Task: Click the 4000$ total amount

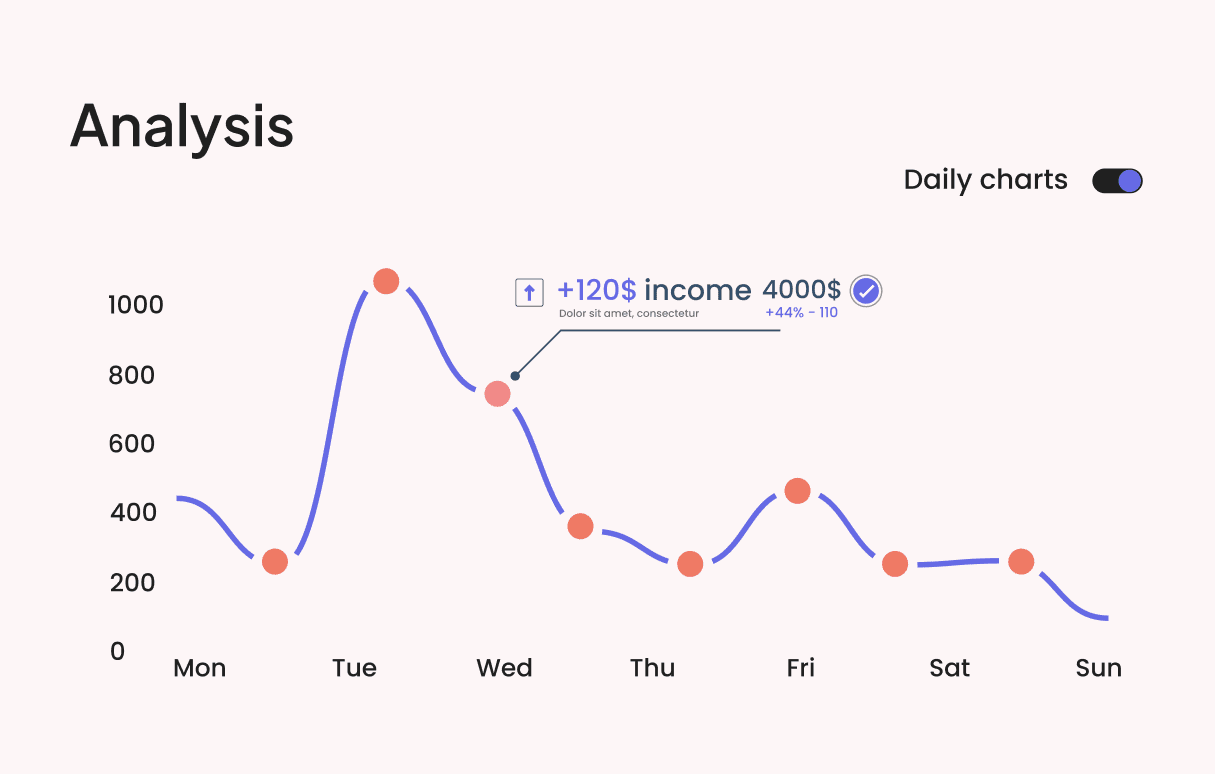Action: 801,290
